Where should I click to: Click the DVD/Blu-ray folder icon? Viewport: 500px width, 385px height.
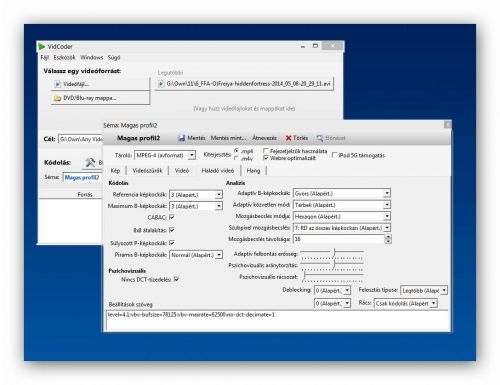coord(57,98)
